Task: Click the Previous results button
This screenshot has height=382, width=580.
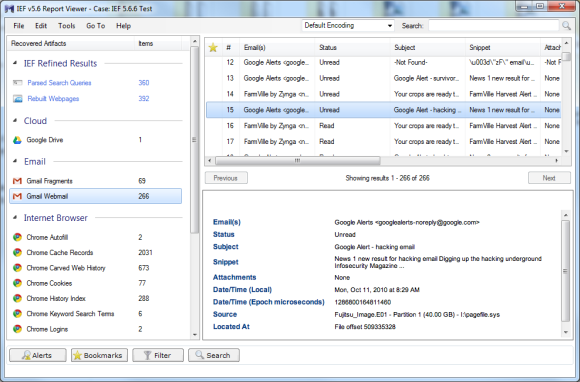Action: pos(226,178)
